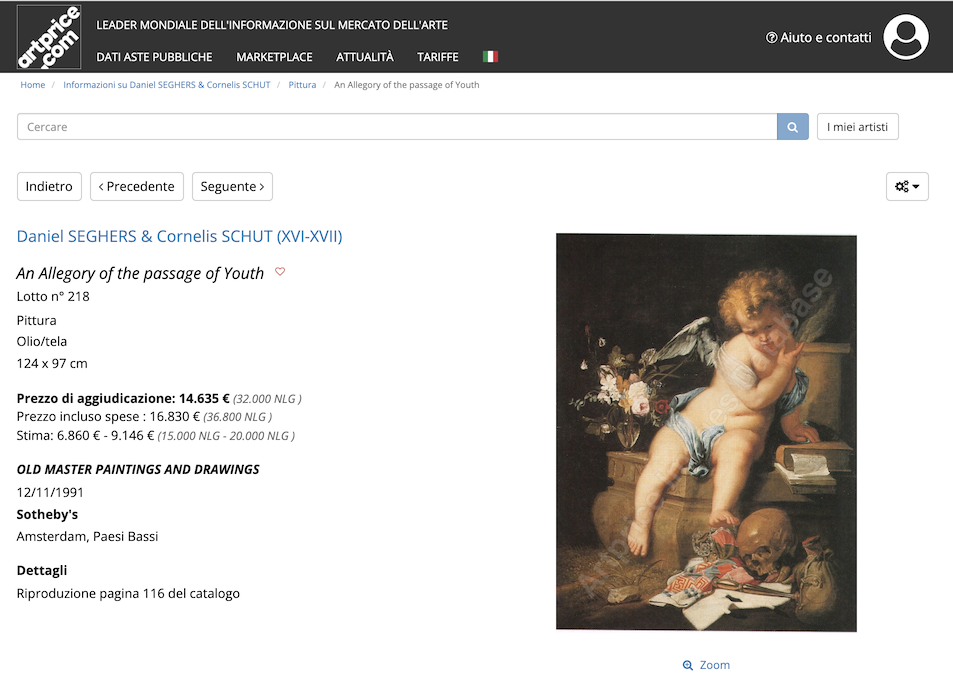The width and height of the screenshot is (953, 687).
Task: Go back with the Indietro button
Action: 49,186
